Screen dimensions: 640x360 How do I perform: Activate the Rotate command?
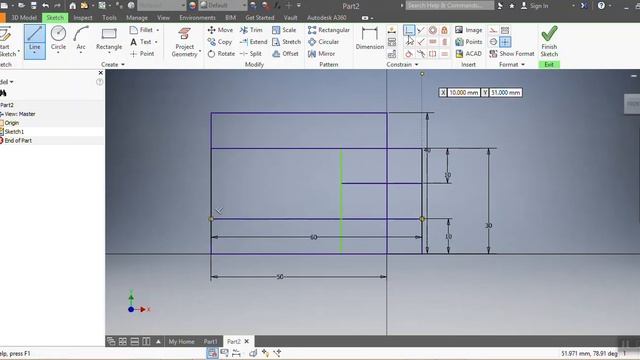(221, 53)
